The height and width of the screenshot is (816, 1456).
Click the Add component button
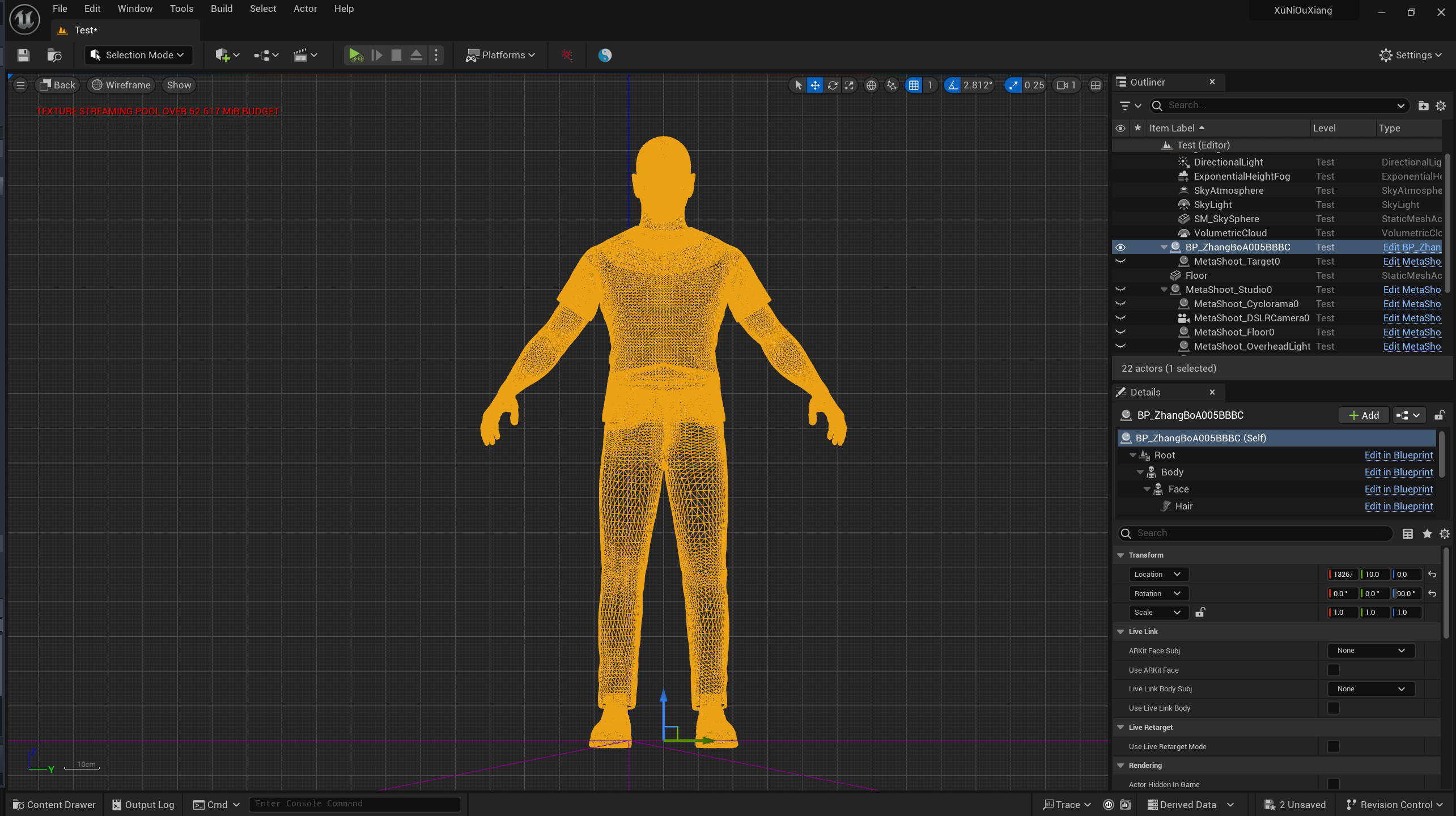tap(1364, 415)
